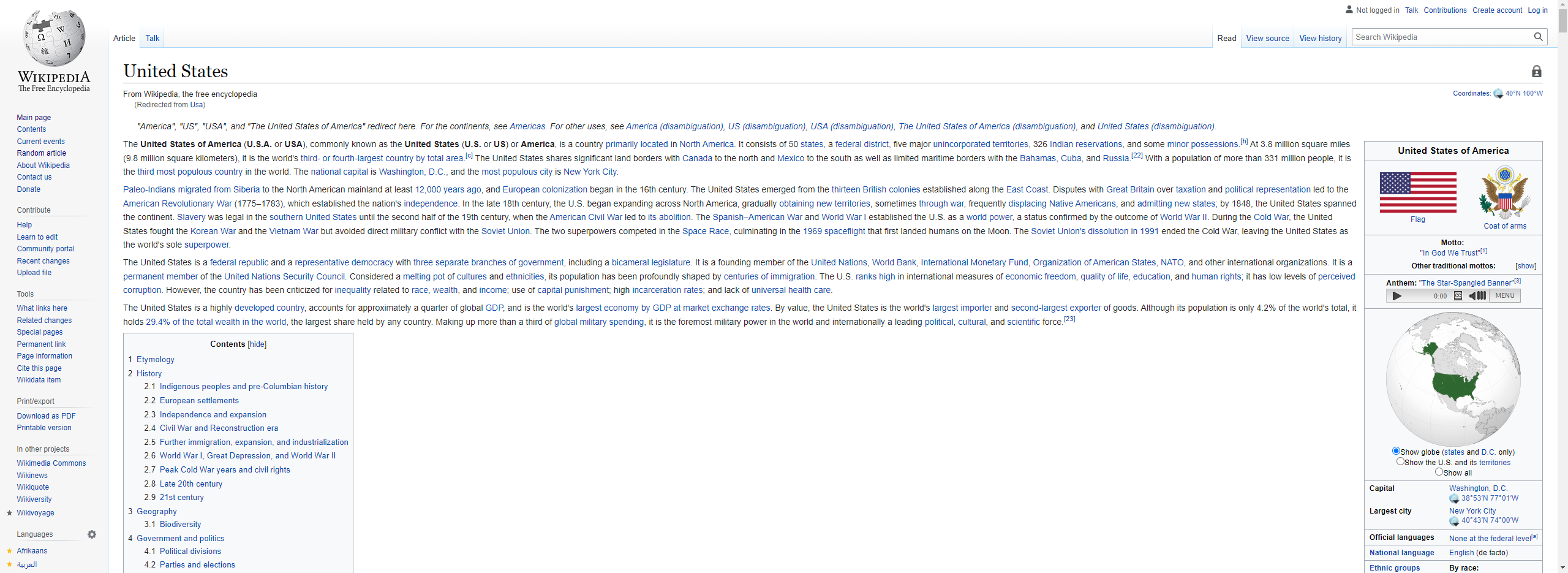1568x573 pixels.
Task: Open the Contributions link in the top bar
Action: [1445, 10]
